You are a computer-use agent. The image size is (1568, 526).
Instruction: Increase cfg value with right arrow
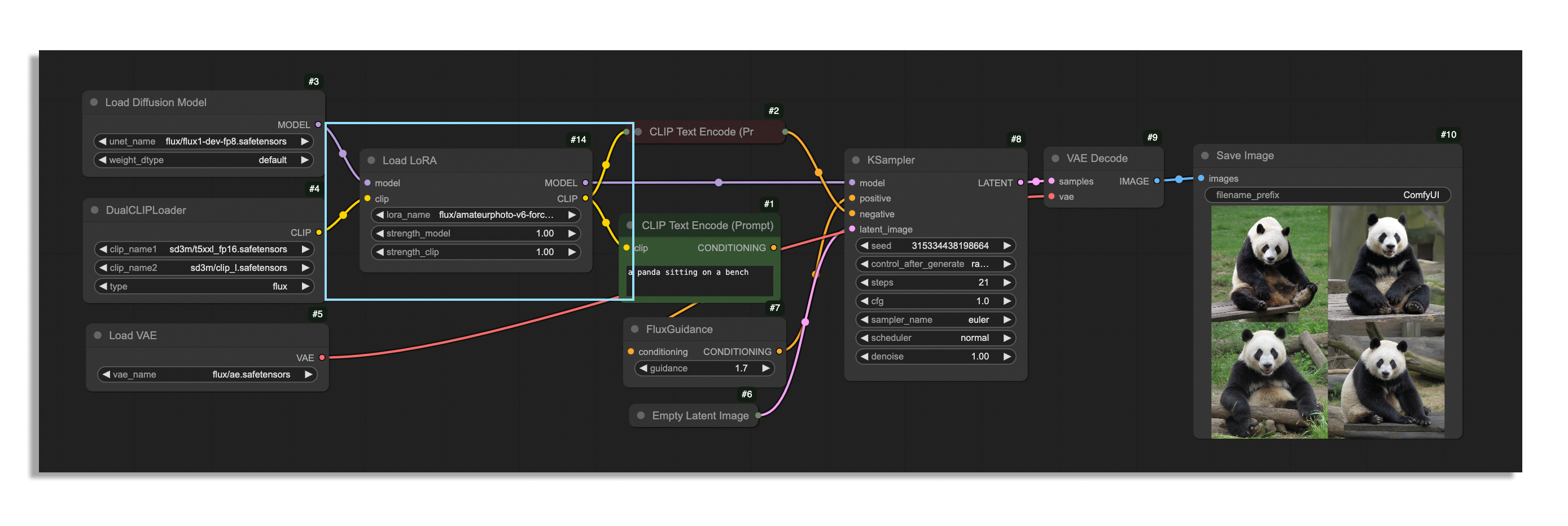pos(1007,301)
